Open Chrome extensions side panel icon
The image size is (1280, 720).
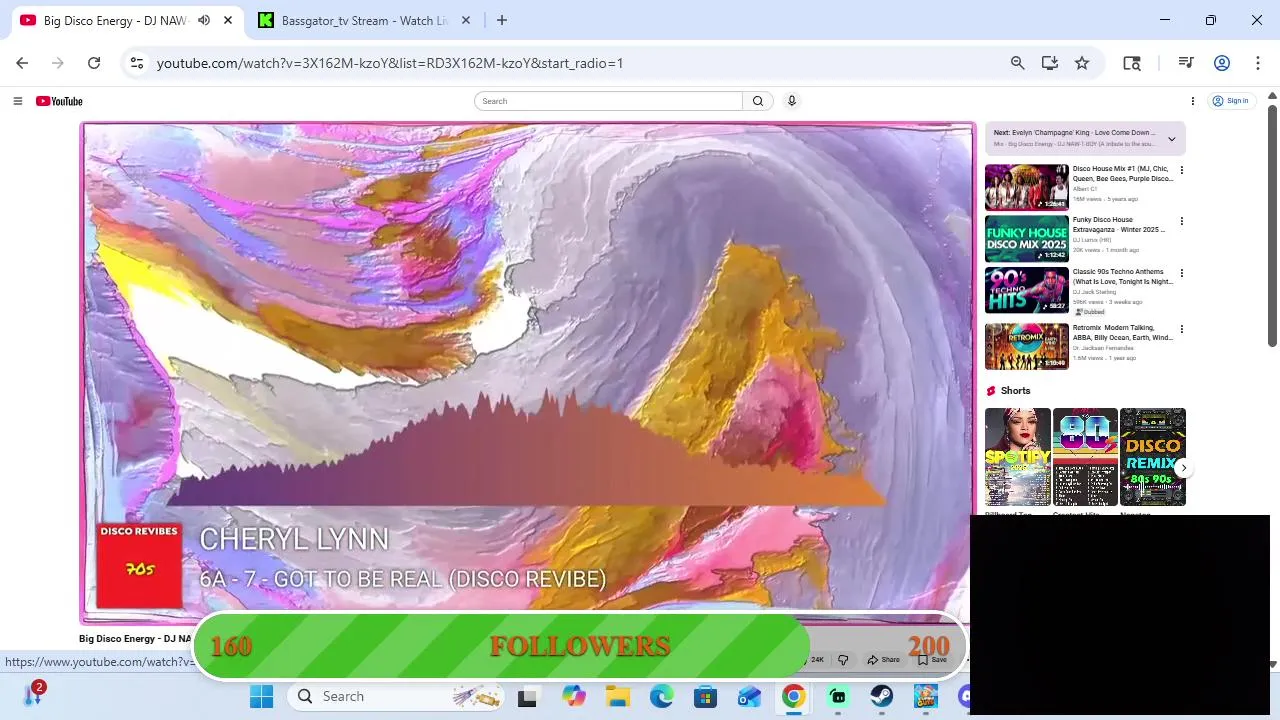point(1132,63)
